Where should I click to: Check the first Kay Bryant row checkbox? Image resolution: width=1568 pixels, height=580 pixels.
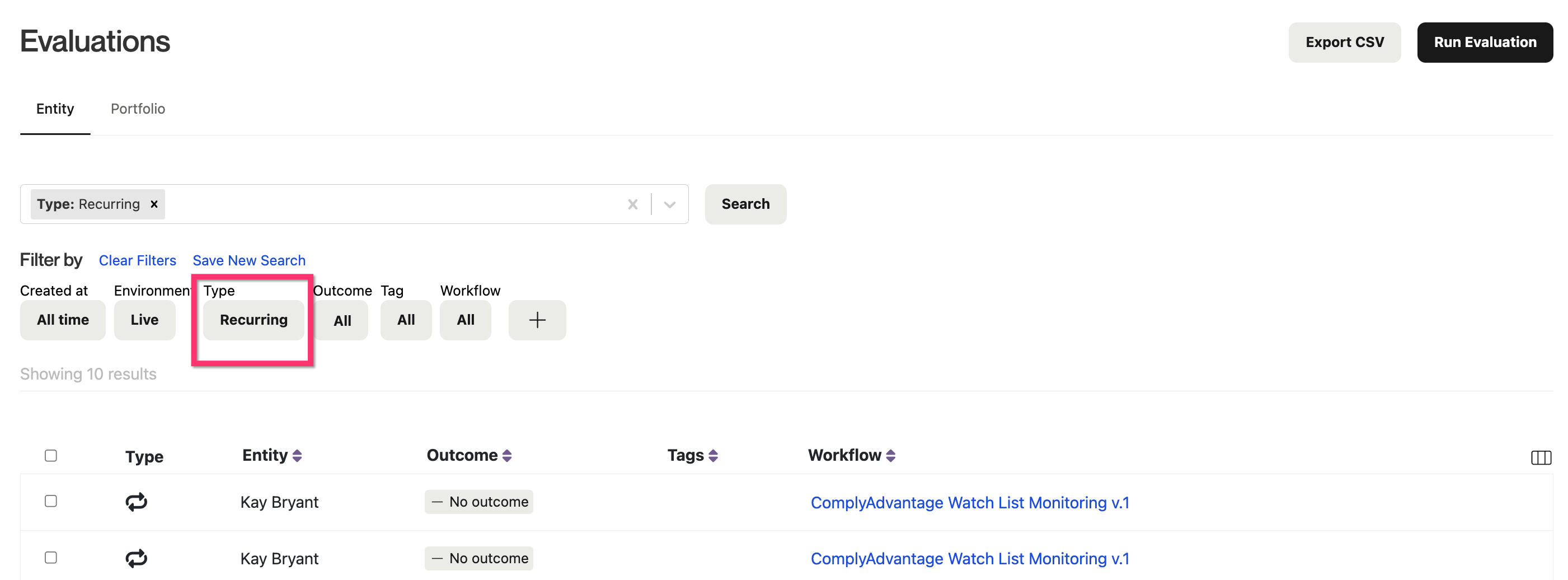[x=51, y=501]
